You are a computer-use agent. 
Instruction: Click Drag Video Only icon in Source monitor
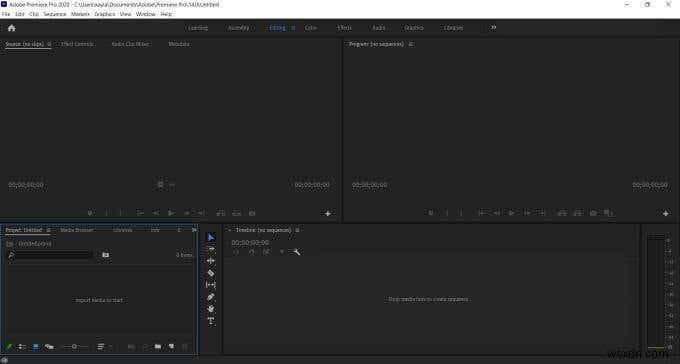click(160, 185)
